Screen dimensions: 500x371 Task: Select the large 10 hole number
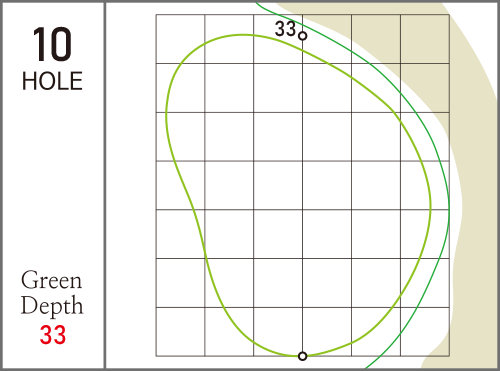click(52, 45)
